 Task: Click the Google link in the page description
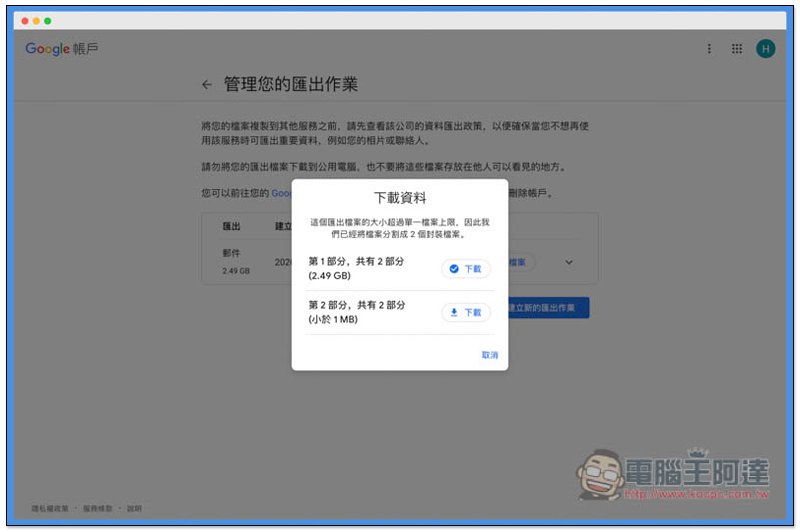pos(281,193)
